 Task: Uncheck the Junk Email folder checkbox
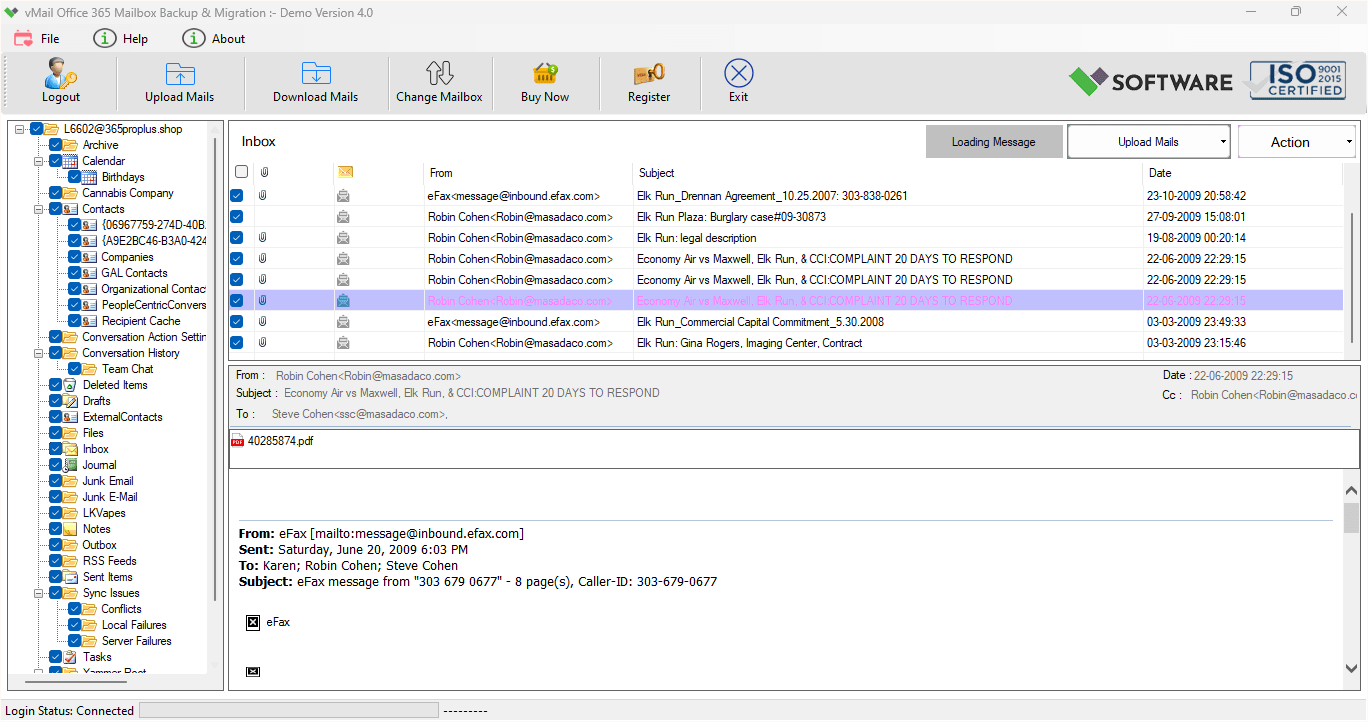click(x=56, y=481)
